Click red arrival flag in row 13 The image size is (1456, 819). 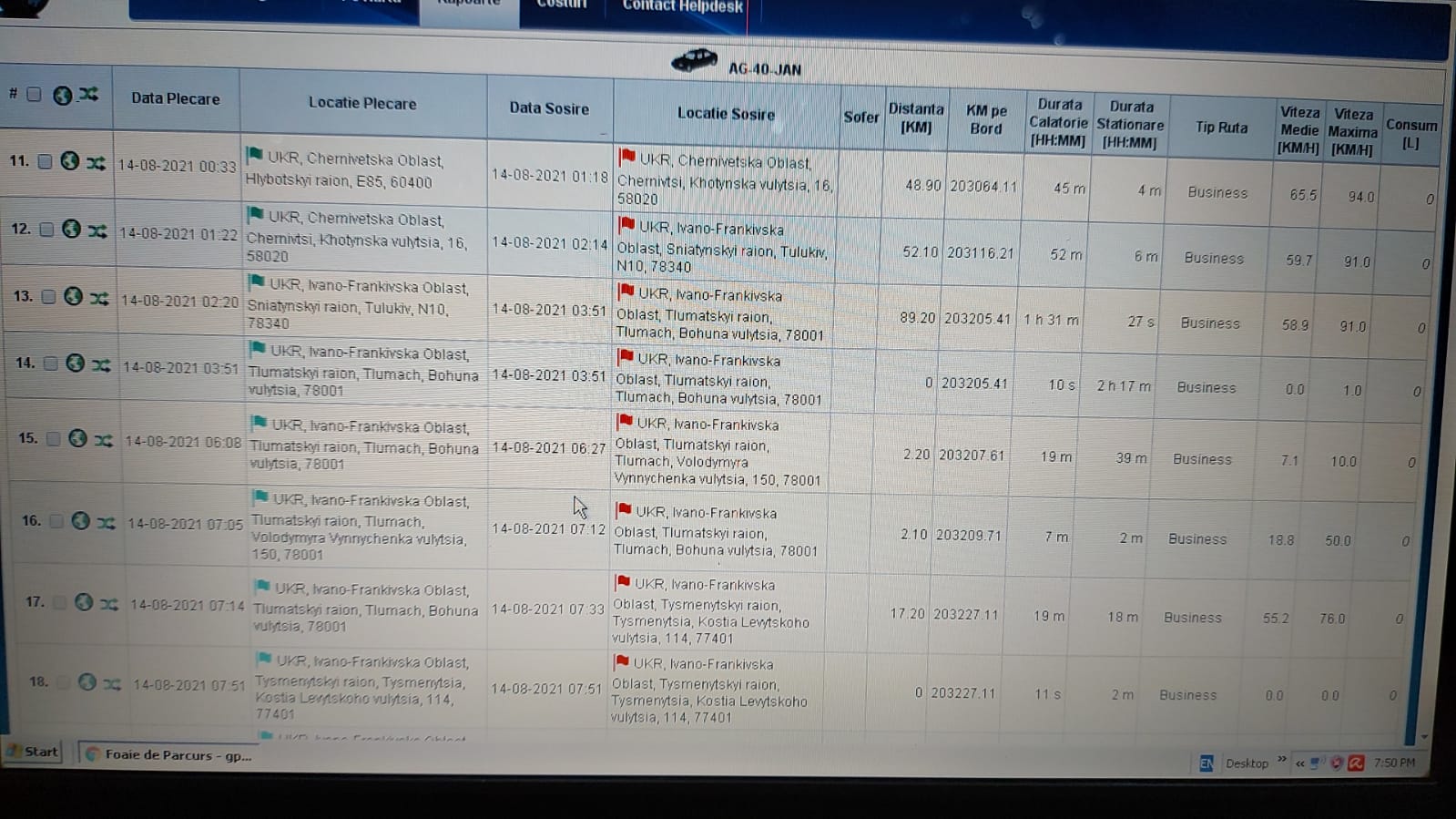pos(626,292)
